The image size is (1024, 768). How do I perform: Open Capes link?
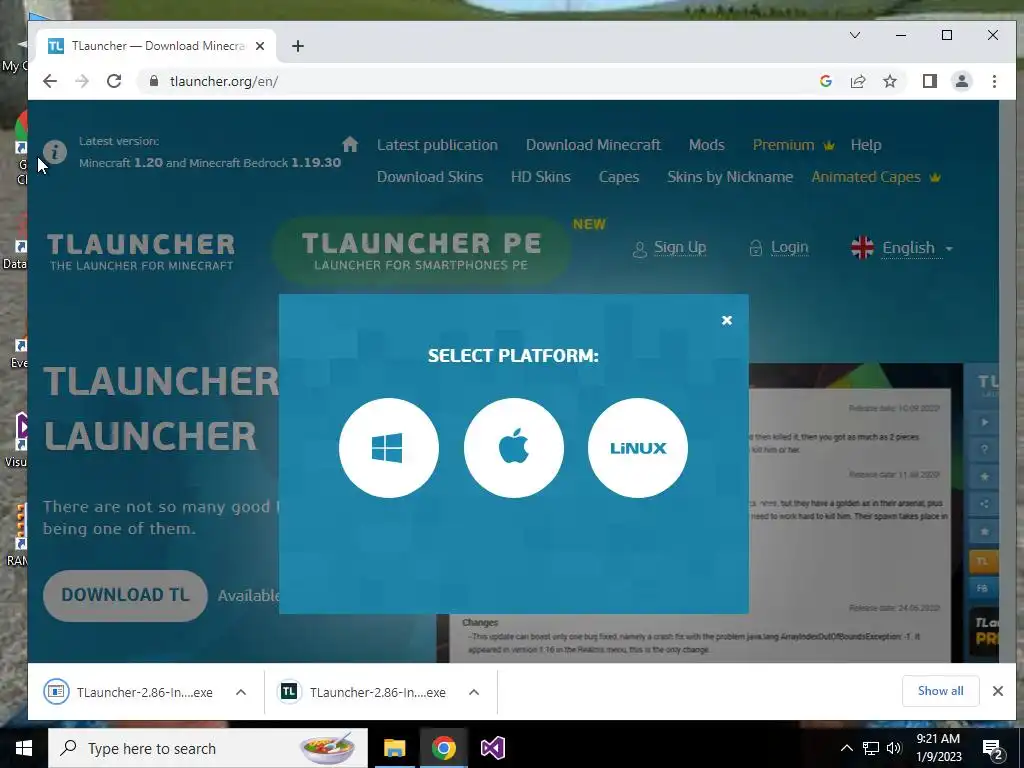(x=619, y=177)
